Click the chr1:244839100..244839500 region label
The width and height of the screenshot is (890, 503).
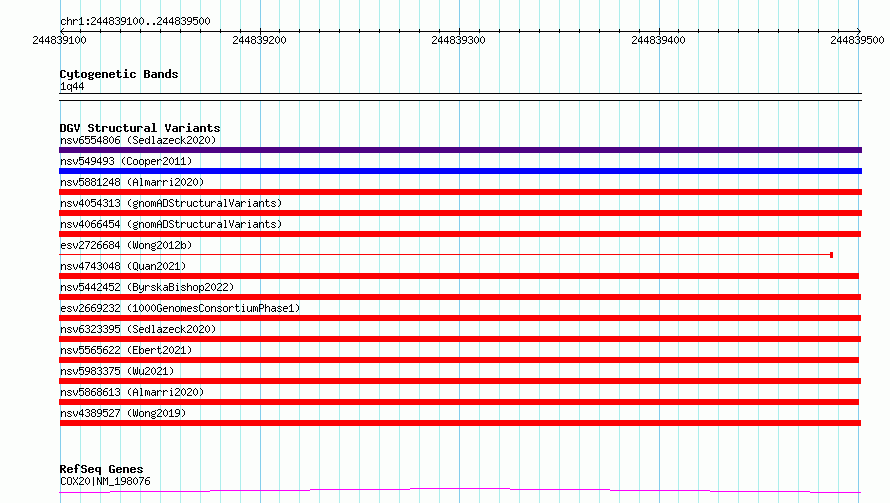[135, 21]
